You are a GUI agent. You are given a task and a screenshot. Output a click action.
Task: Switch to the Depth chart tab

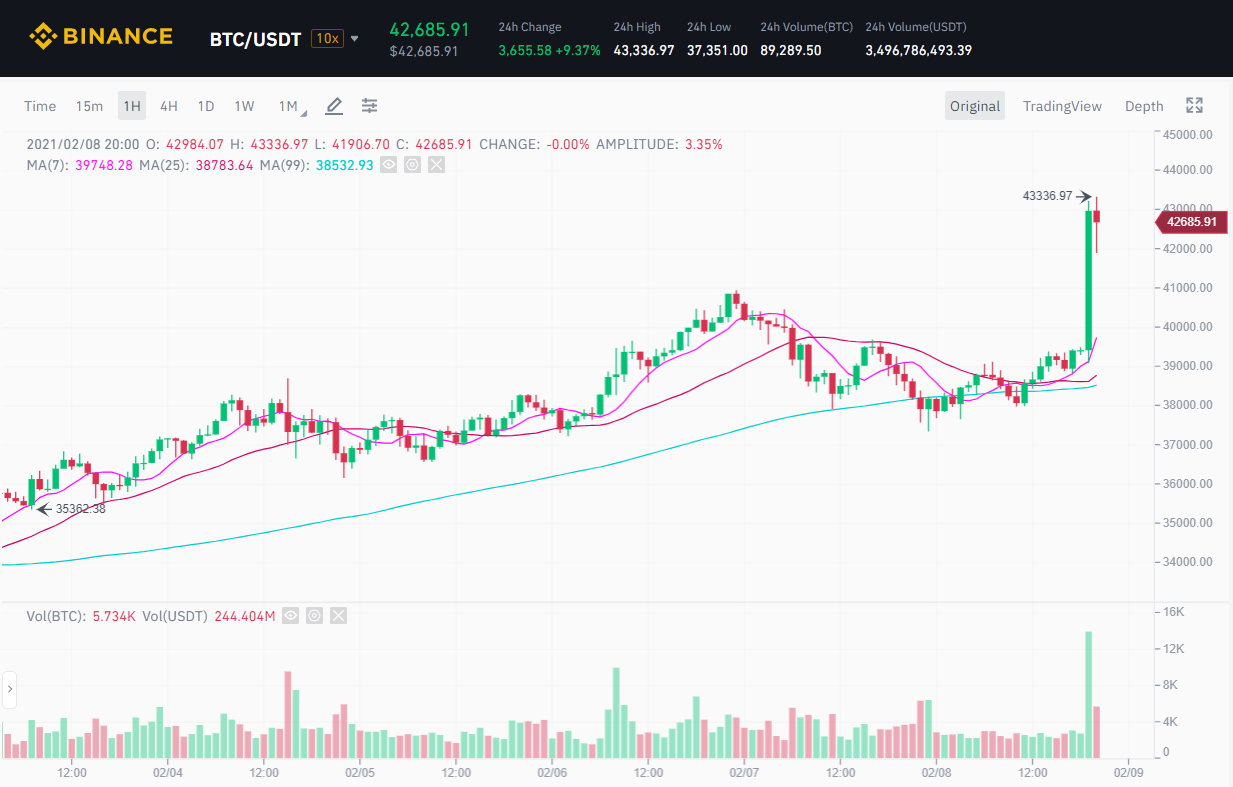(1144, 106)
